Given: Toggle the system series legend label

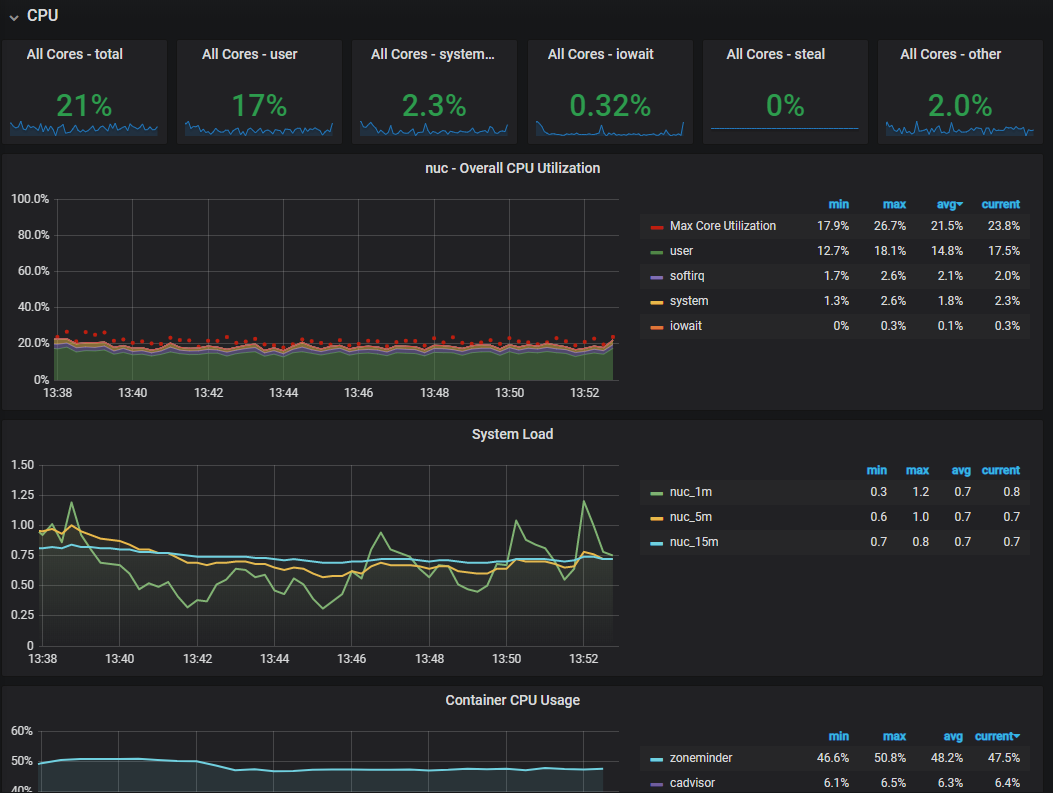Looking at the screenshot, I should (x=689, y=301).
